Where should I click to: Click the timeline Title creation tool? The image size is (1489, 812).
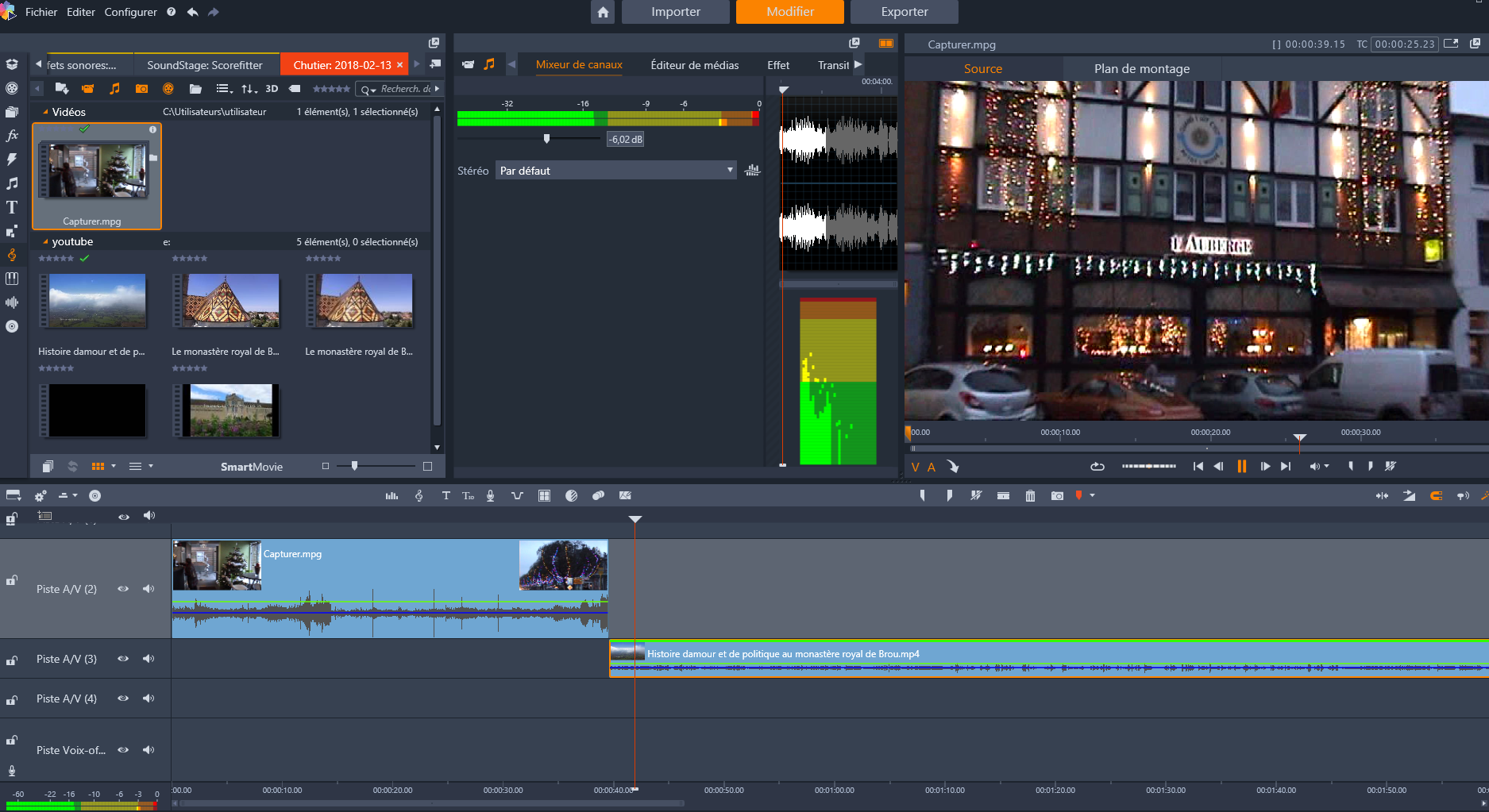(x=446, y=495)
